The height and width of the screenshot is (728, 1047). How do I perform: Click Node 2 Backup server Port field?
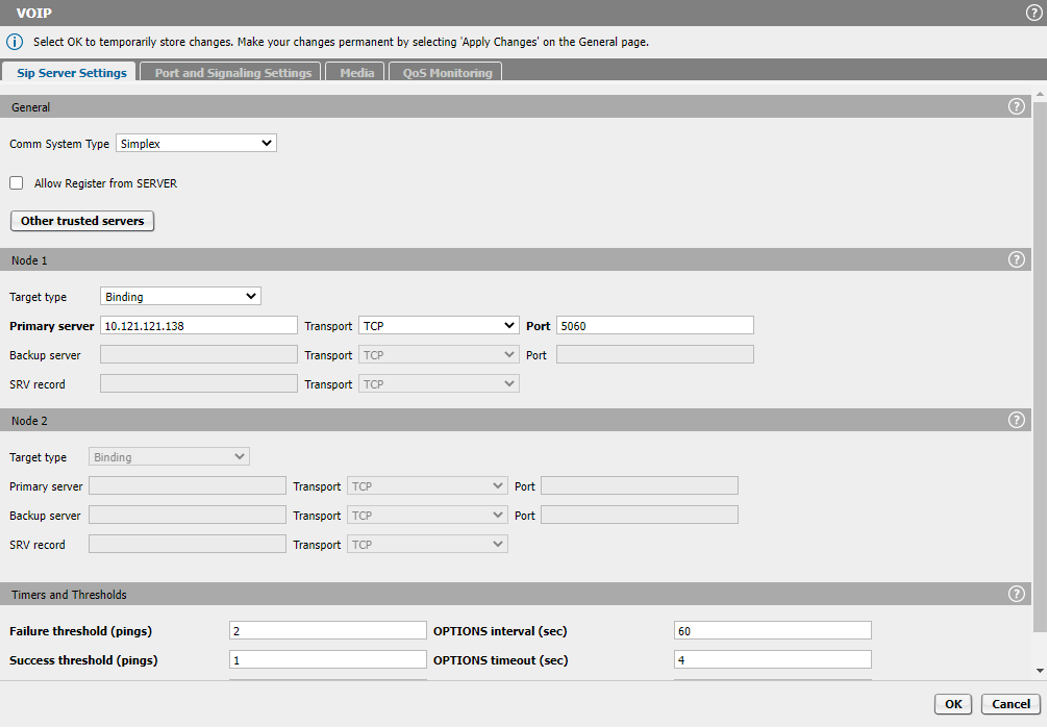click(x=640, y=515)
